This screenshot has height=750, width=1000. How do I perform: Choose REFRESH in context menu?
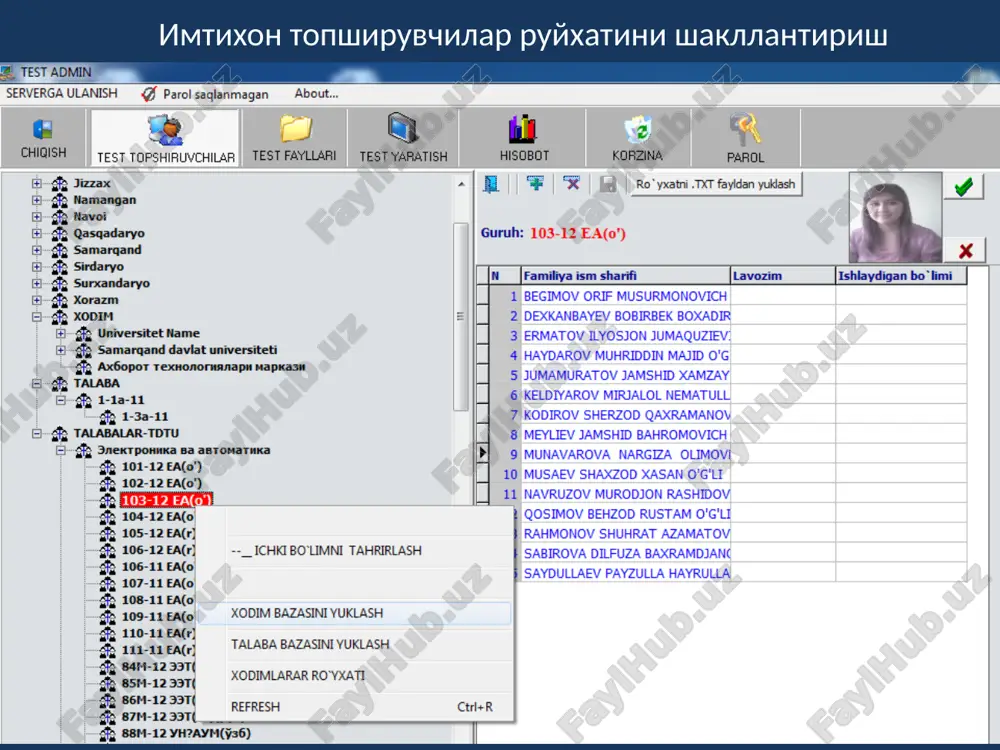[354, 707]
